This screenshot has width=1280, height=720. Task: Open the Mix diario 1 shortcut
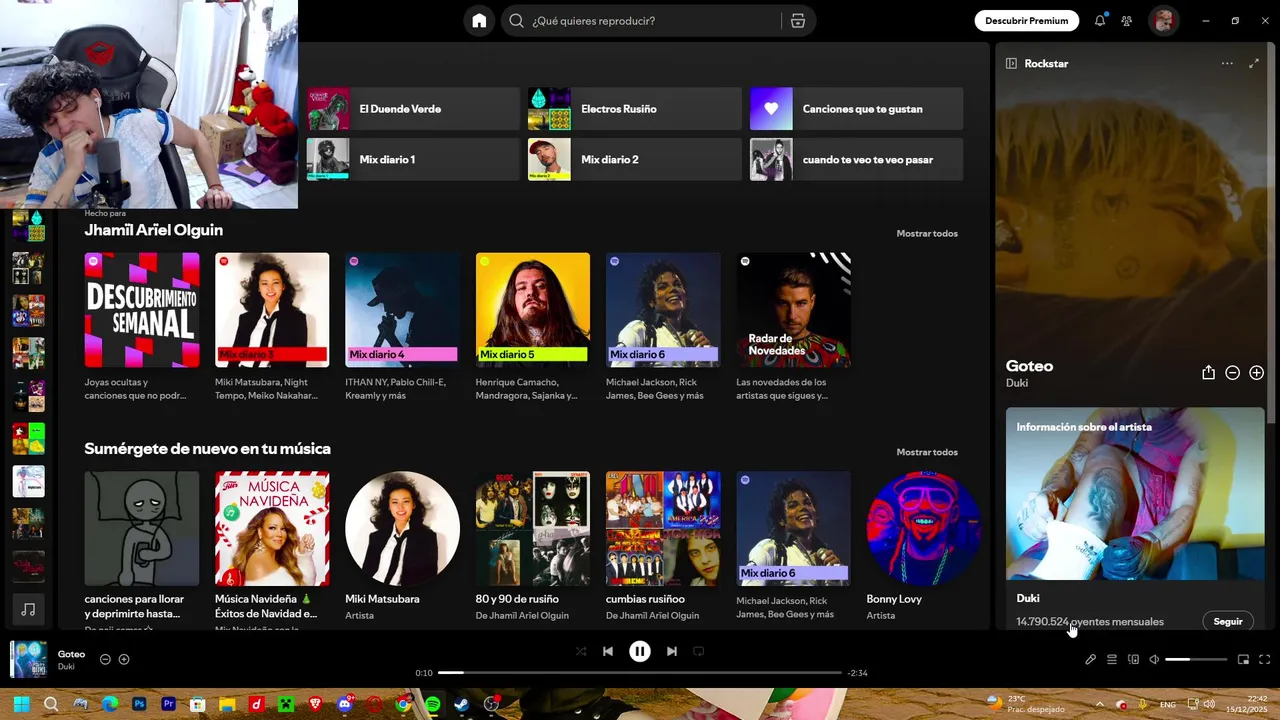coord(413,159)
